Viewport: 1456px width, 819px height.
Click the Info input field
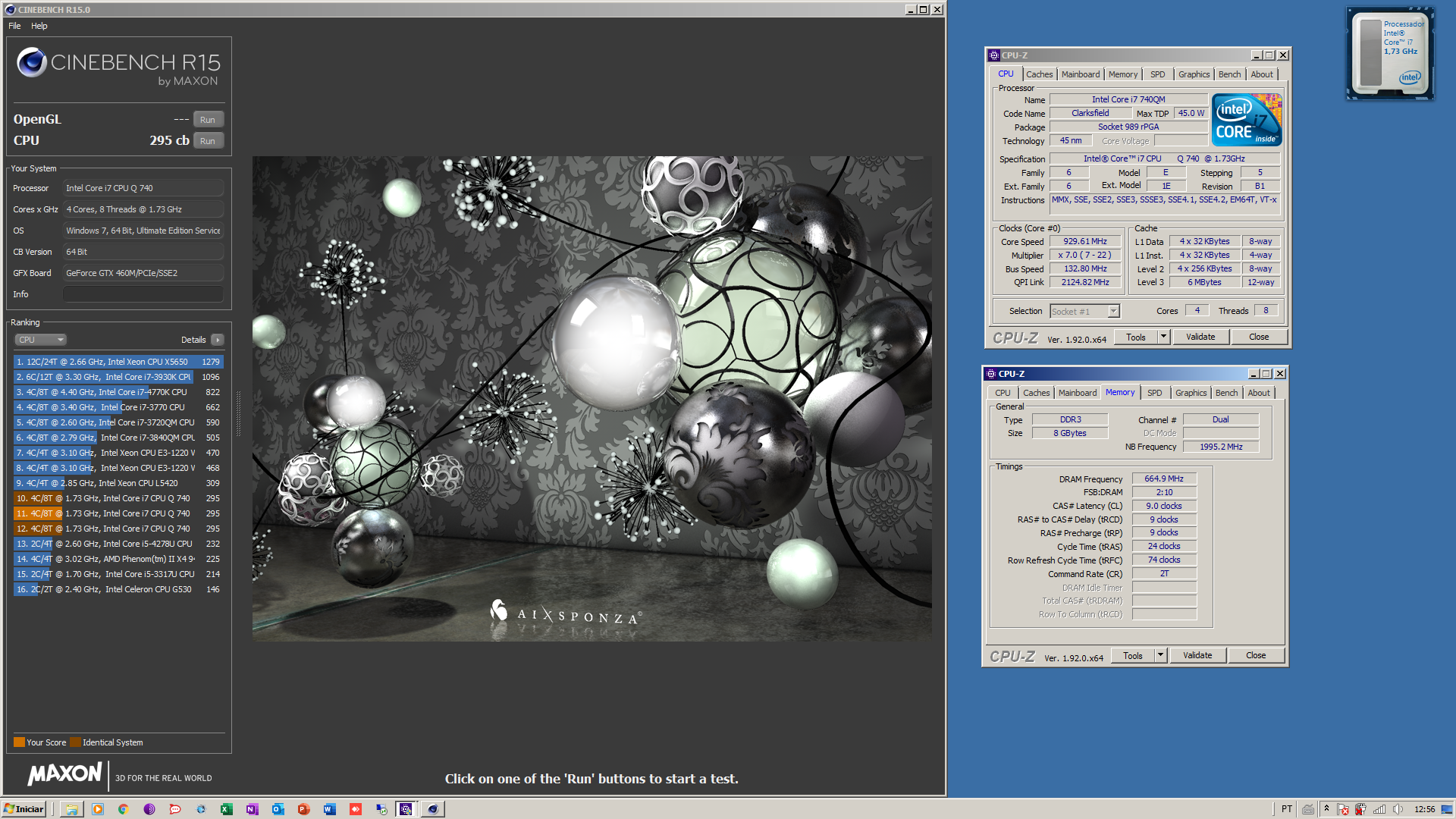[x=143, y=294]
